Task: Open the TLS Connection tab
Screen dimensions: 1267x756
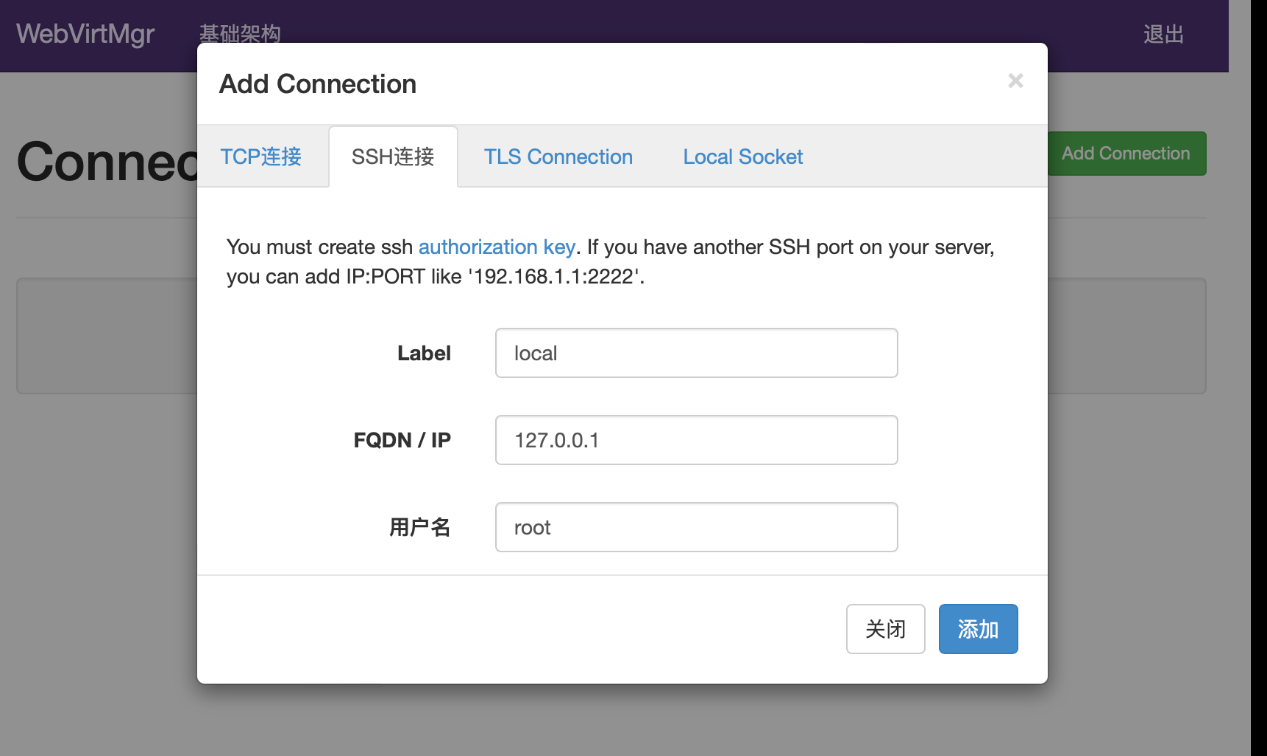Action: 558,157
